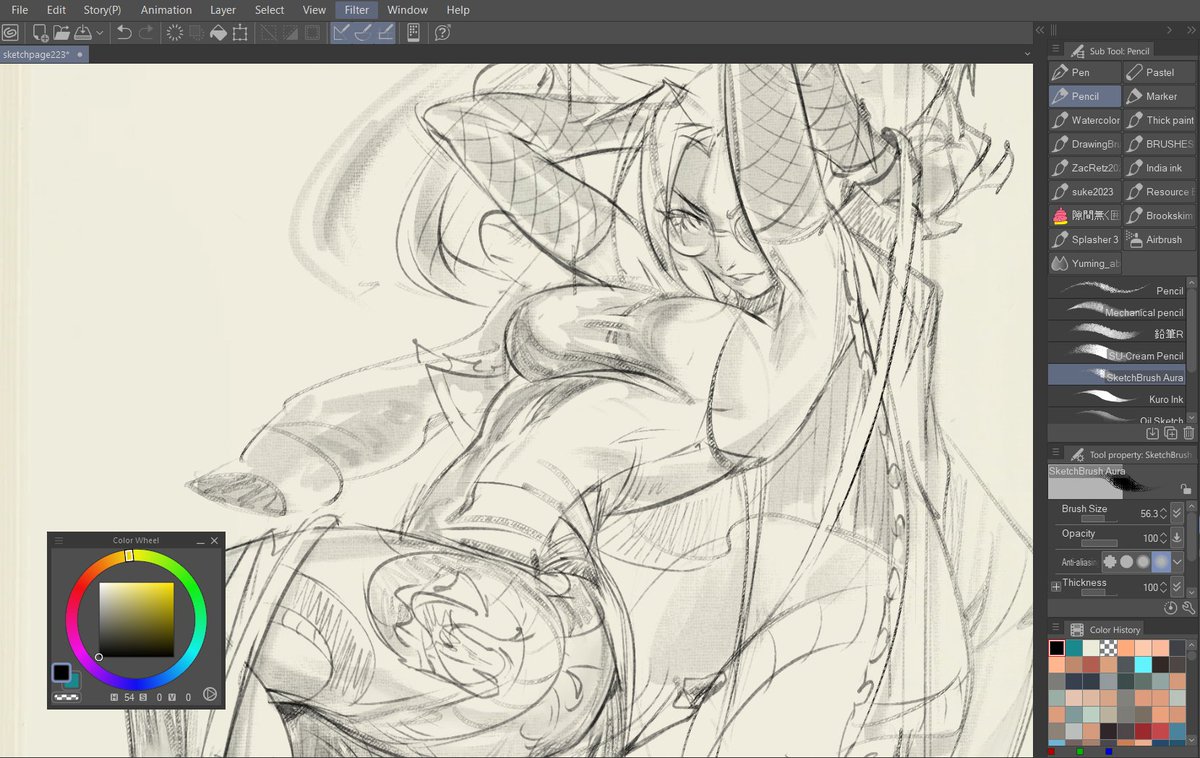Open the Window menu
1200x758 pixels.
[x=407, y=10]
